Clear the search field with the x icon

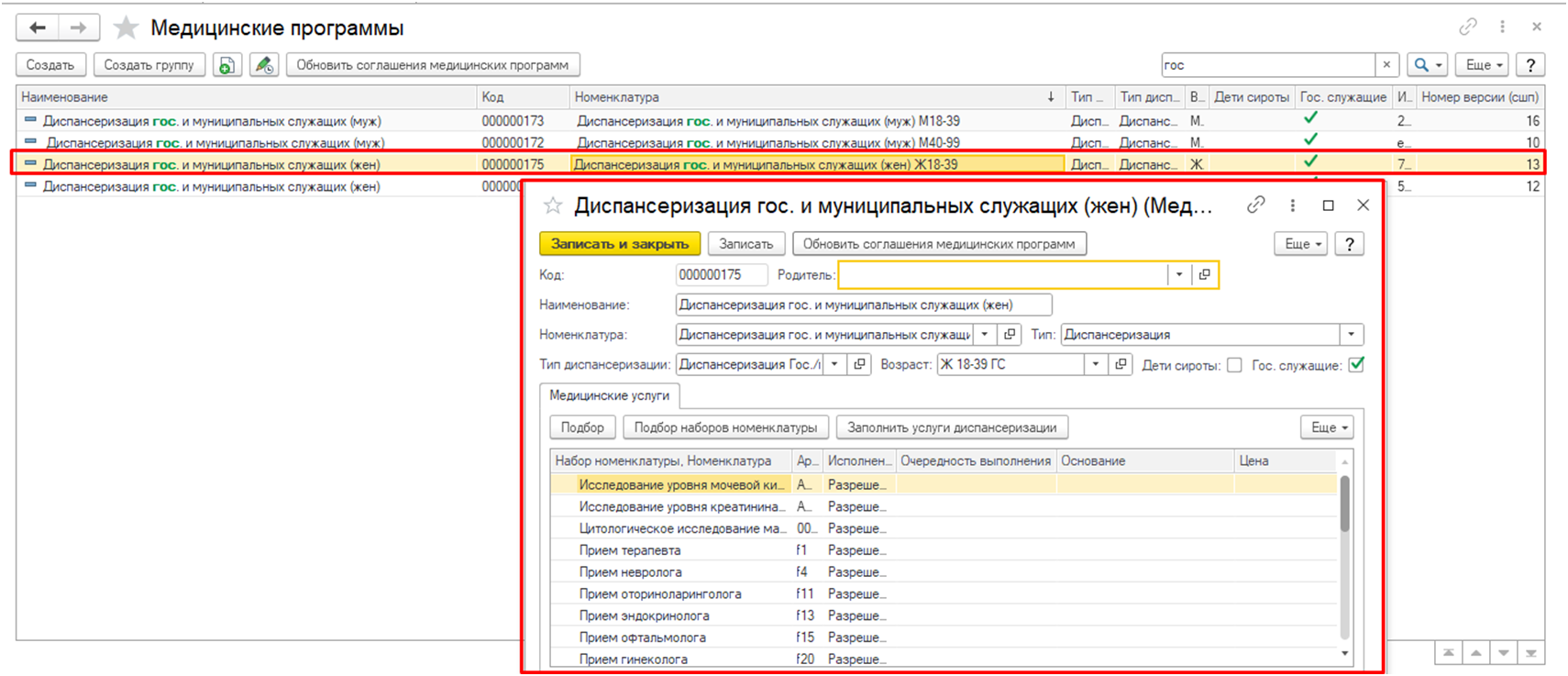1386,65
